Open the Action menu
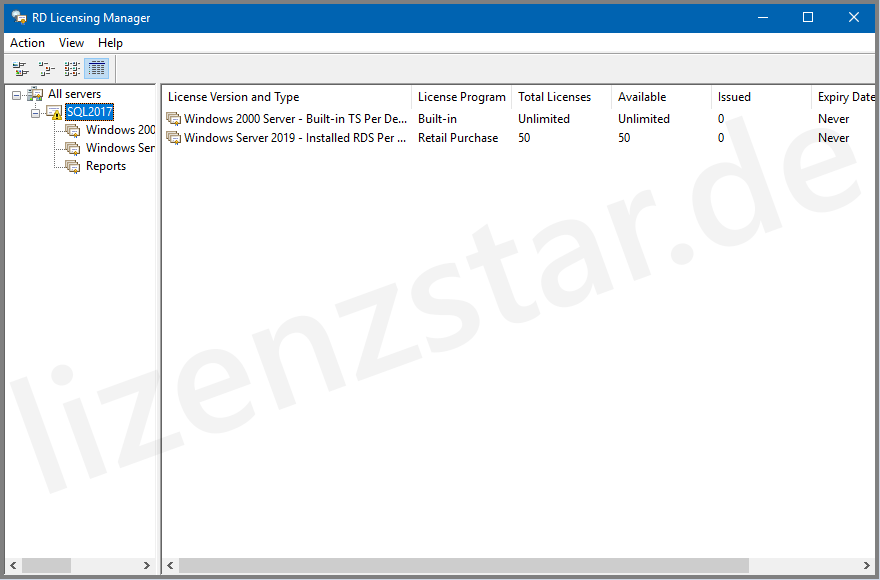 click(x=27, y=43)
